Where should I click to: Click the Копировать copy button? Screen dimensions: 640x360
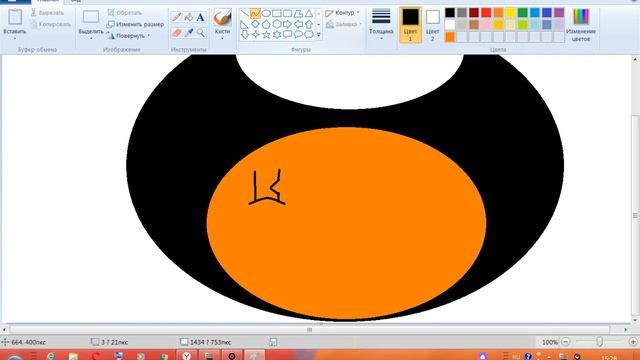[x=51, y=24]
